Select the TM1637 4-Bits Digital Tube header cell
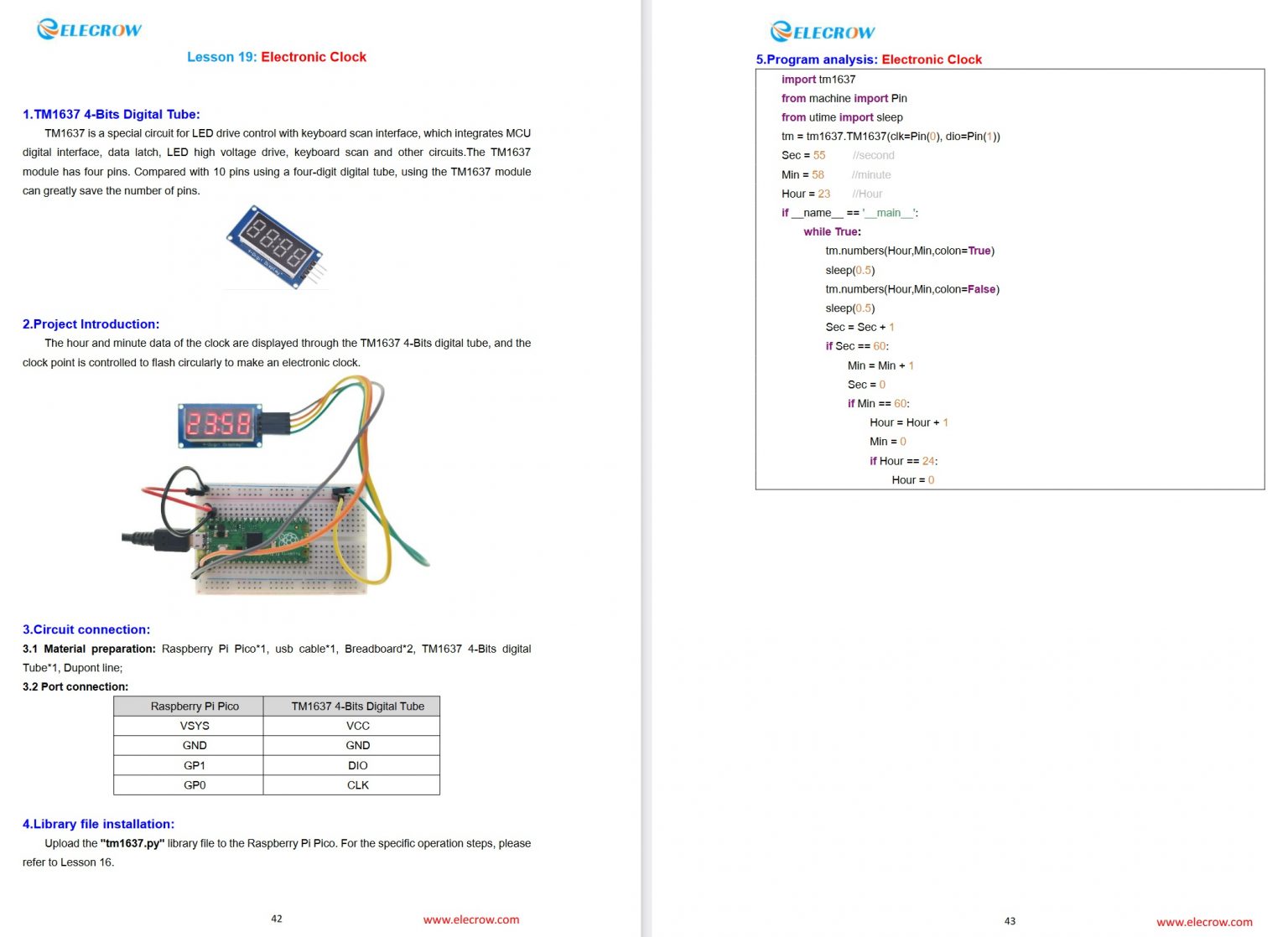This screenshot has width=1288, height=937. [357, 706]
